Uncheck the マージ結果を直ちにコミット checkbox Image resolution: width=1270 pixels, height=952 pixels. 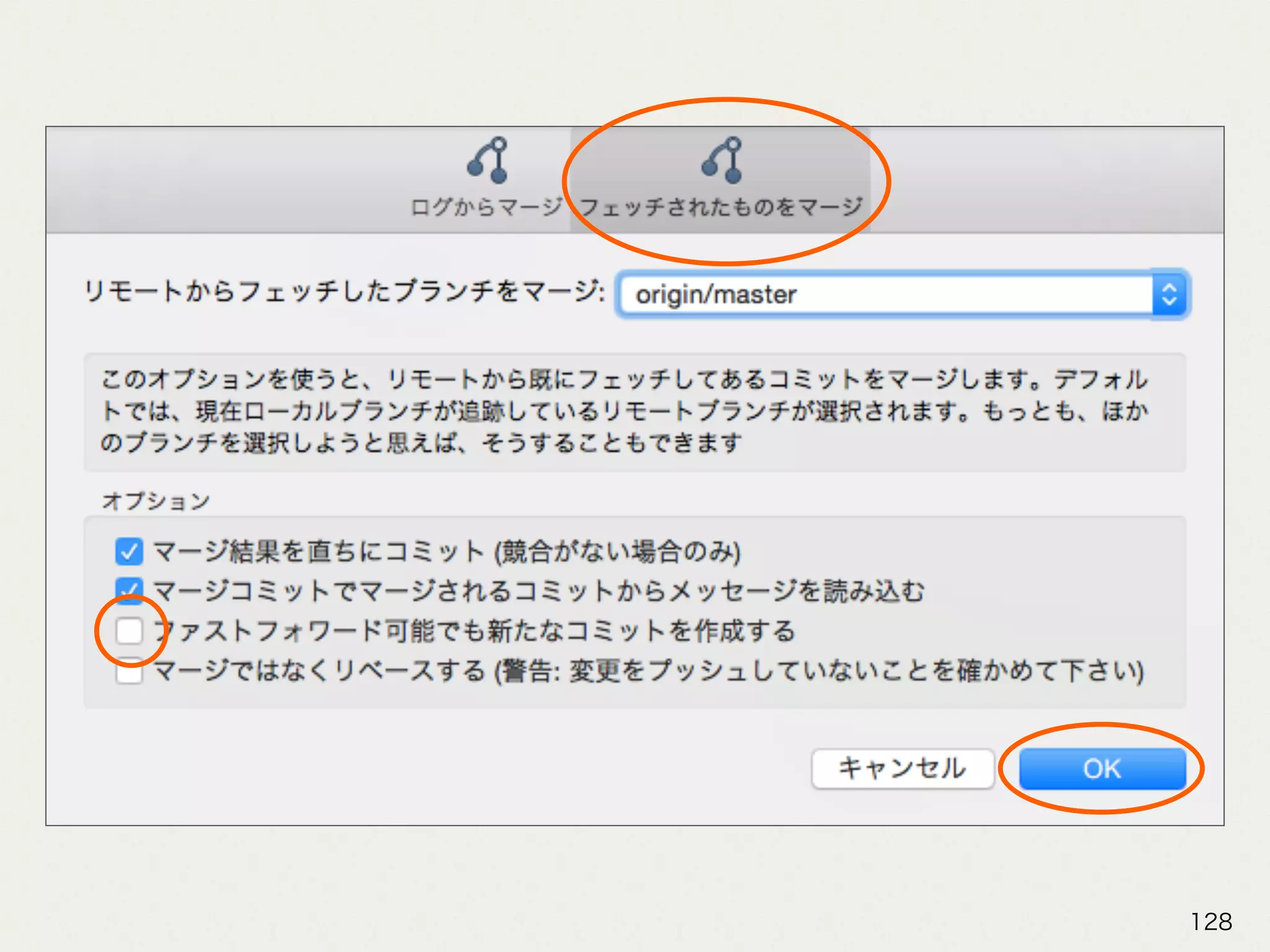coord(129,552)
